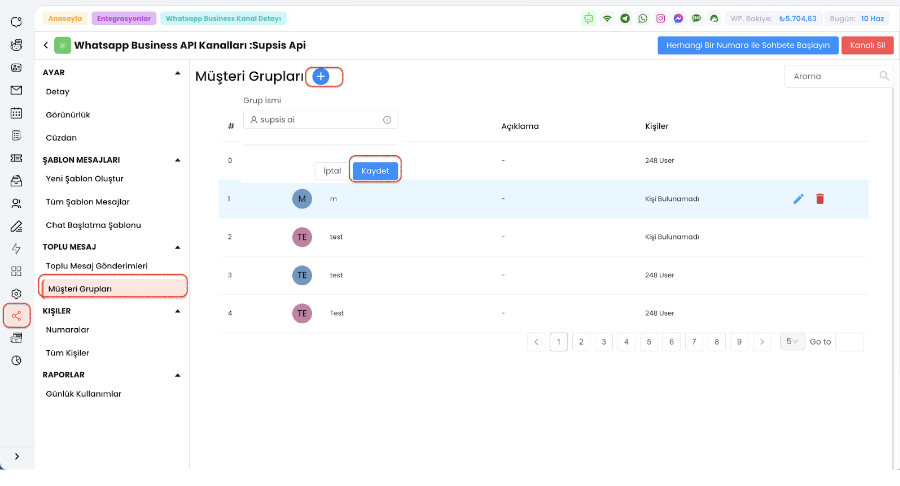Focus the Grup İsmi input field
This screenshot has width=900, height=486.
(x=320, y=120)
